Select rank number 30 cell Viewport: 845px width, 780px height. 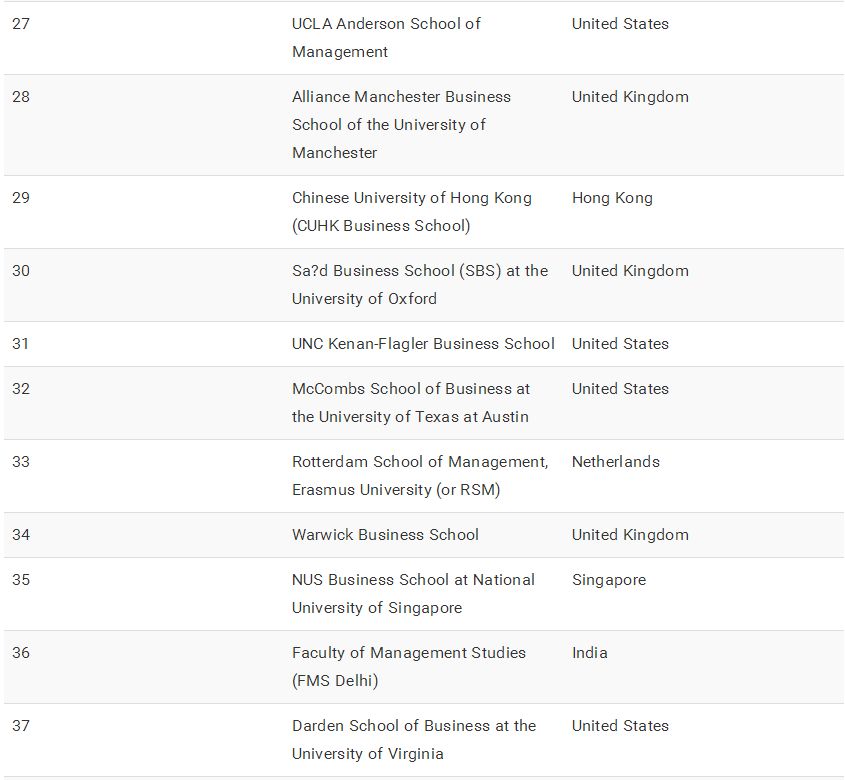[x=21, y=271]
